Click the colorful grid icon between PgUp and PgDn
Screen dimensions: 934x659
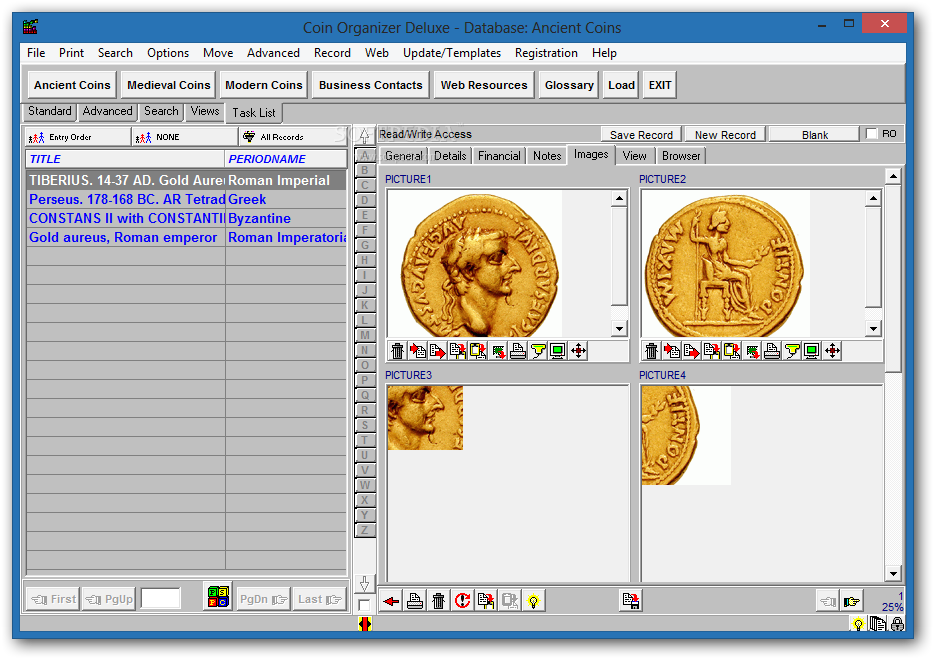218,597
